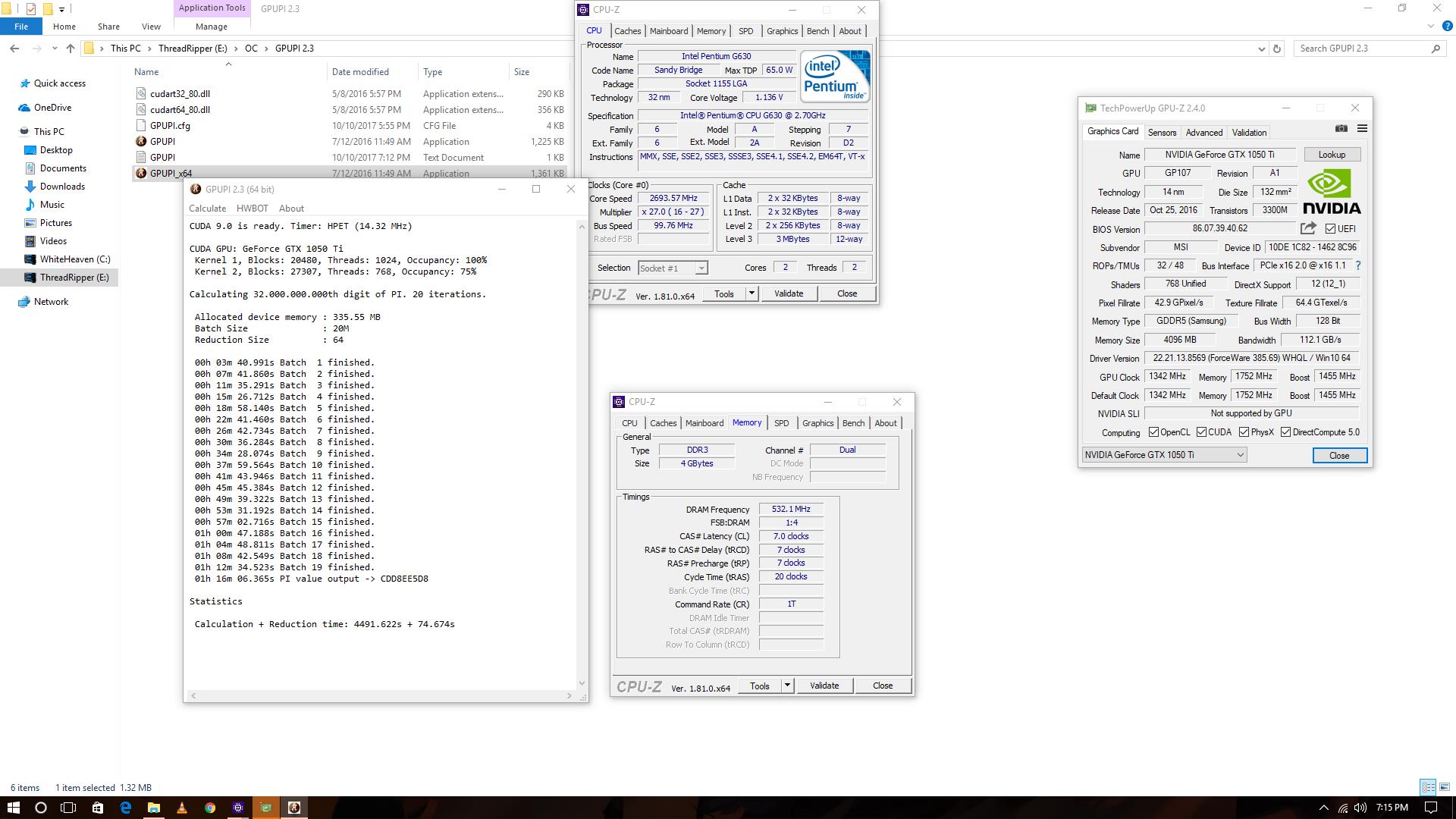
Task: Click the GPUPI horizontal scrollbar
Action: click(381, 695)
